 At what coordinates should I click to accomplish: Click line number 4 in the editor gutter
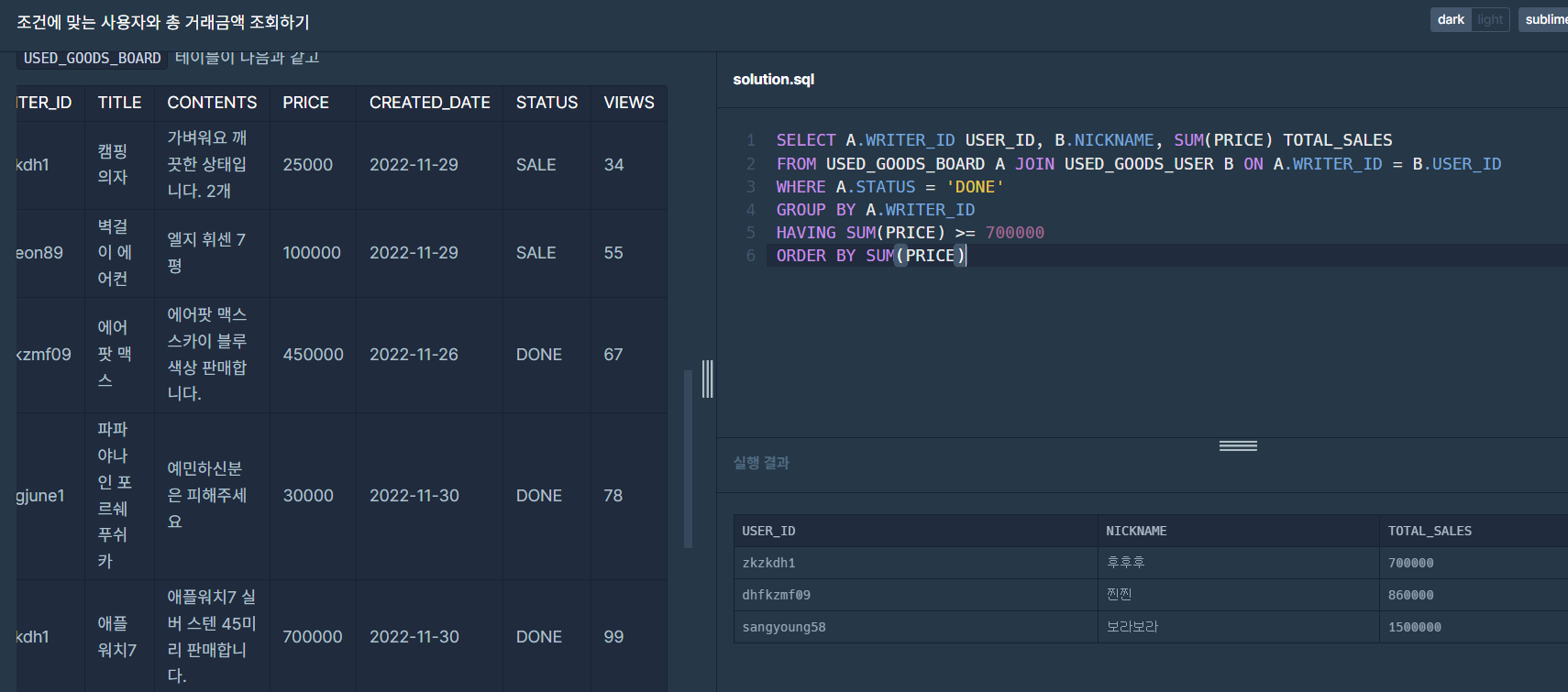[751, 210]
